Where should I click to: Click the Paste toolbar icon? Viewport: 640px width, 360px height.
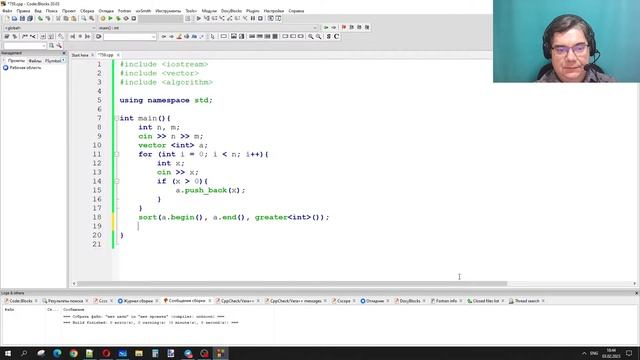point(73,18)
